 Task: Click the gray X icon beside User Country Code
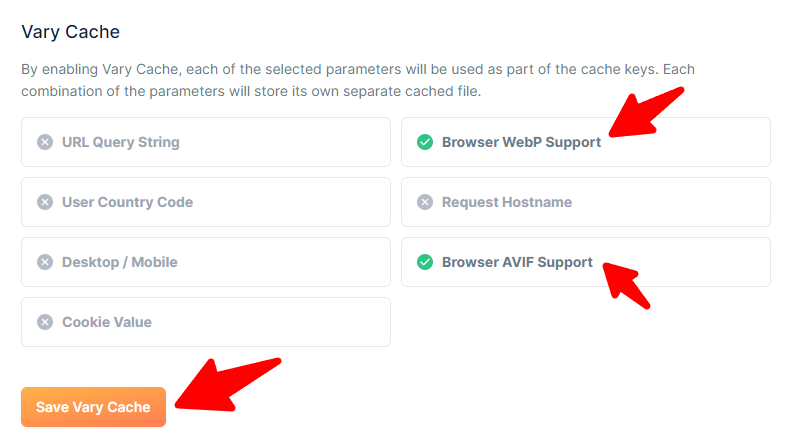[x=45, y=202]
